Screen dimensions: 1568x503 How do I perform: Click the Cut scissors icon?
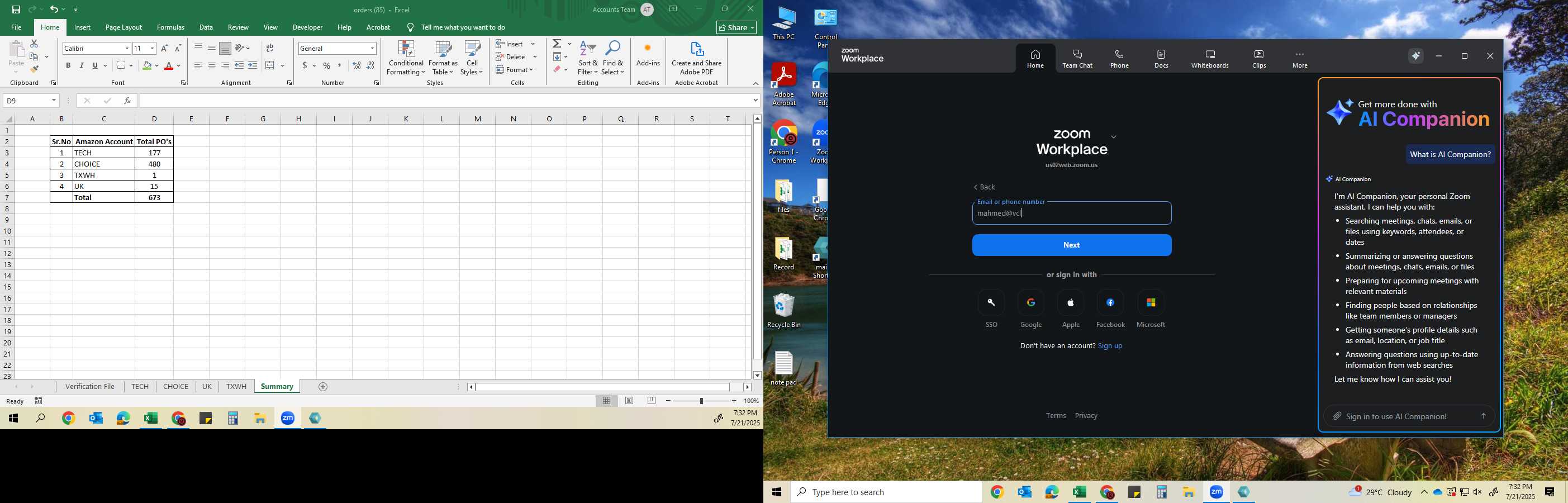(34, 44)
